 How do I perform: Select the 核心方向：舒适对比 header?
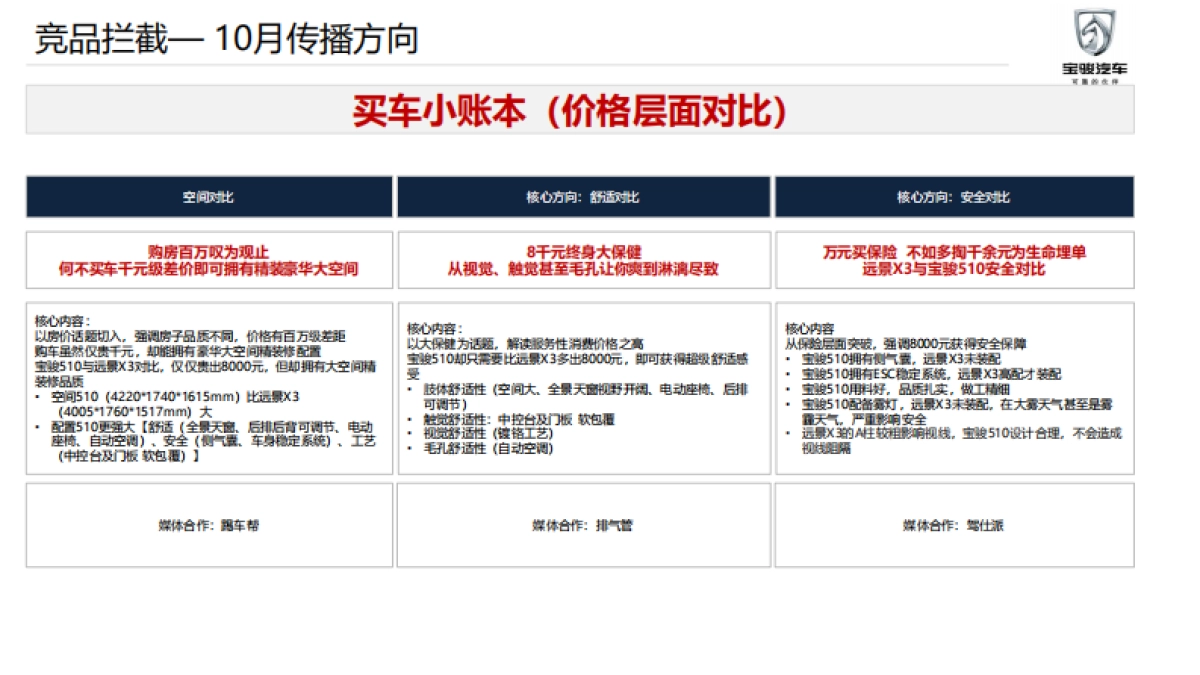[584, 197]
